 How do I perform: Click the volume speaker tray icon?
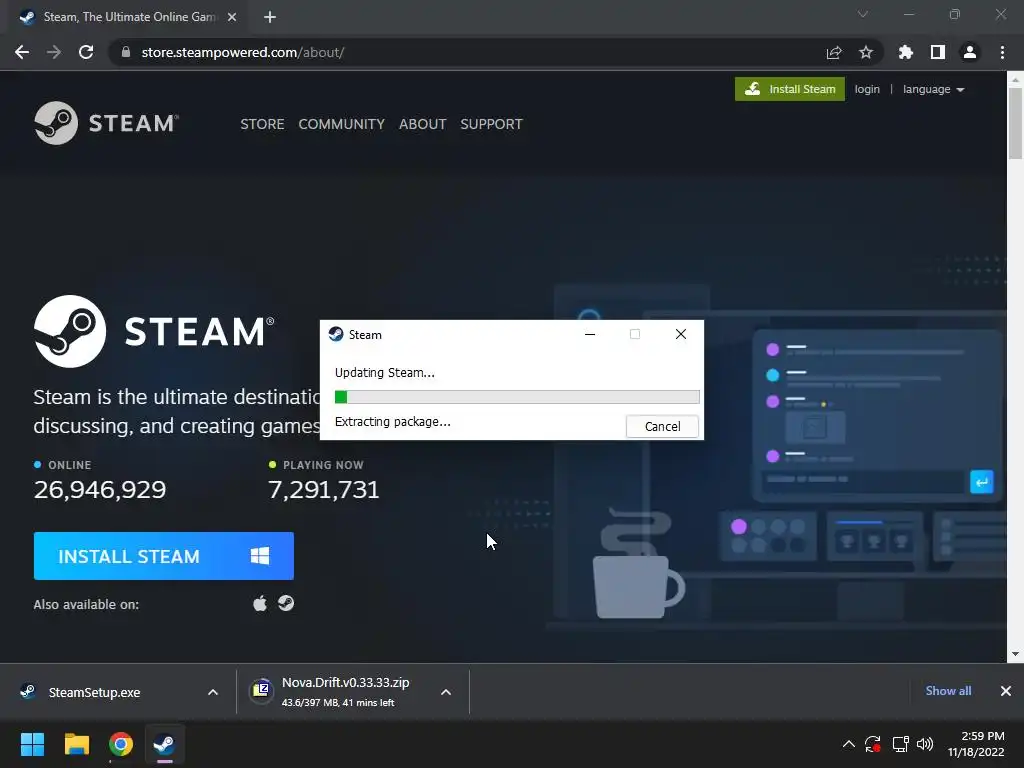click(x=925, y=744)
